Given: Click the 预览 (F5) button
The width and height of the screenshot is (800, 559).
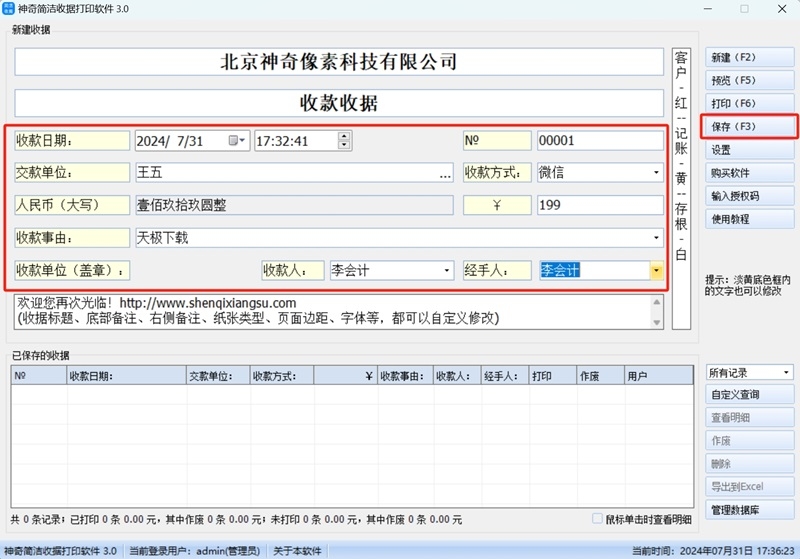Looking at the screenshot, I should click(x=749, y=81).
